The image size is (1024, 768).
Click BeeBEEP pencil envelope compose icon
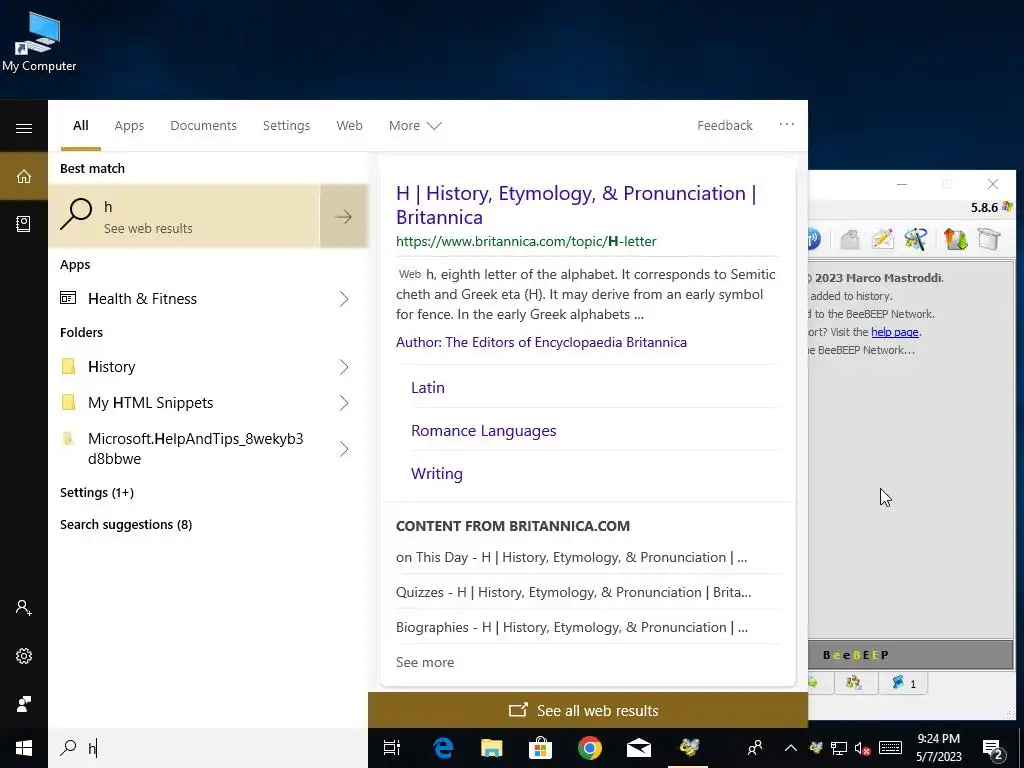point(882,239)
